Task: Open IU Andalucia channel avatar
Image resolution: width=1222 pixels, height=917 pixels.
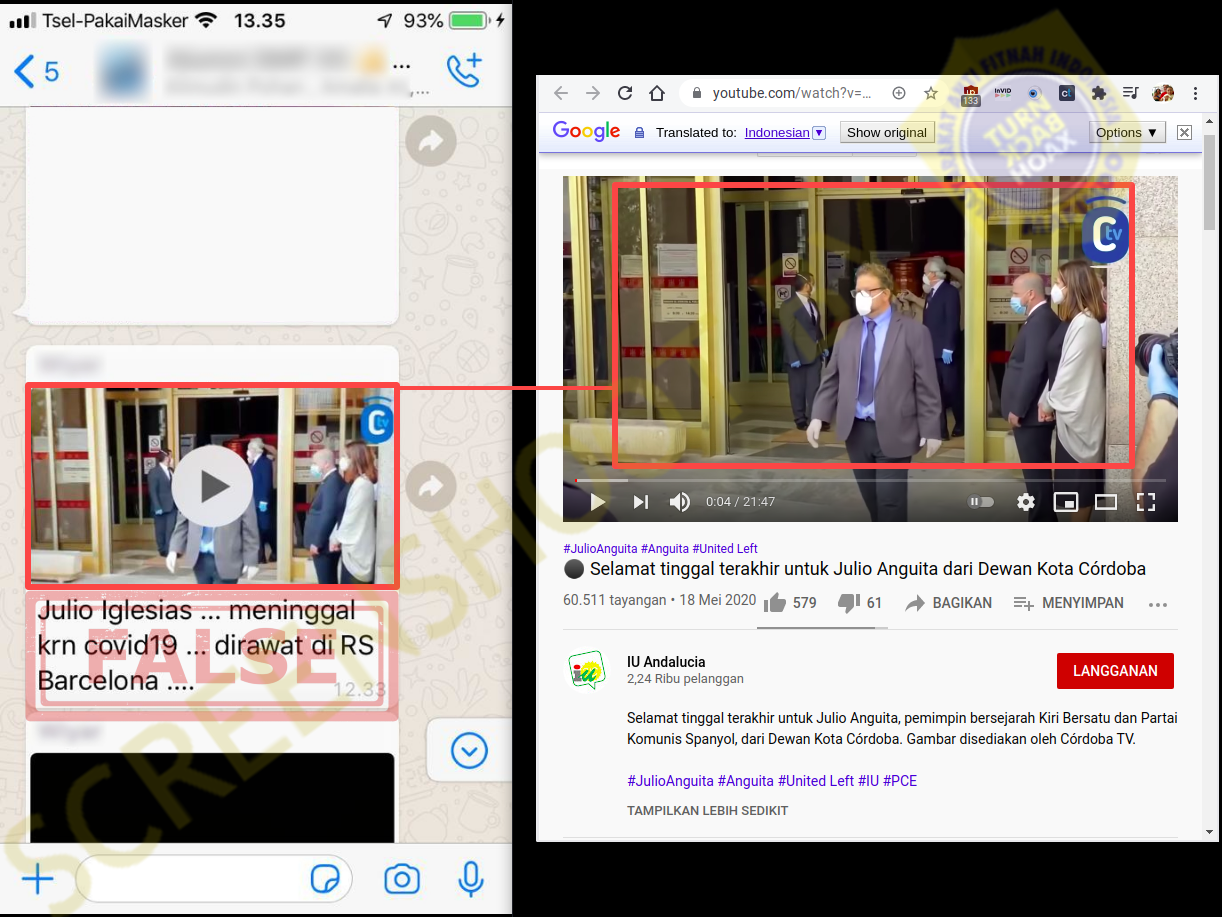Action: 587,670
